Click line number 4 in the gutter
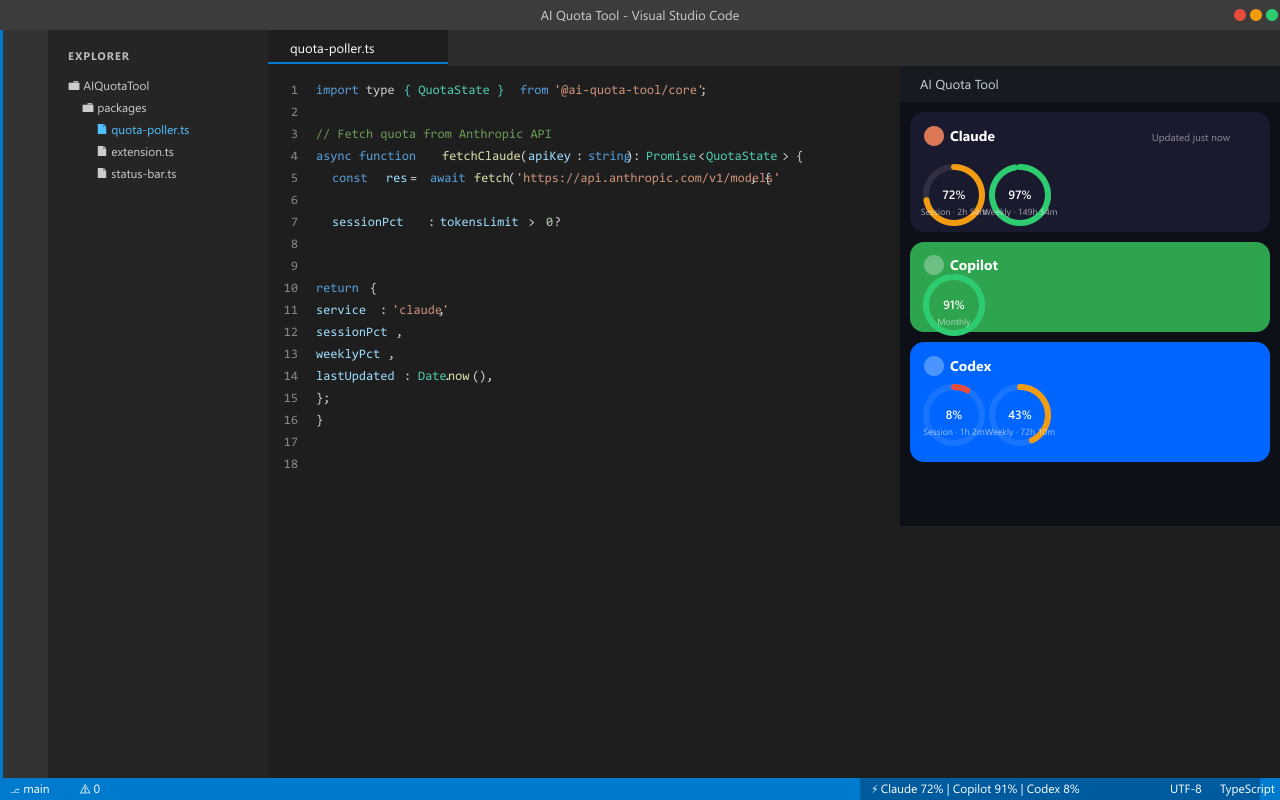1280x800 pixels. pos(294,156)
